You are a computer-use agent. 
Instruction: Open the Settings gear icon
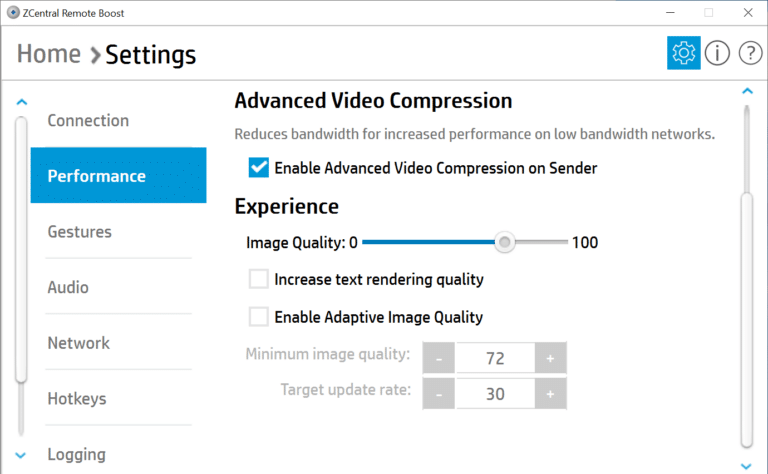(683, 52)
